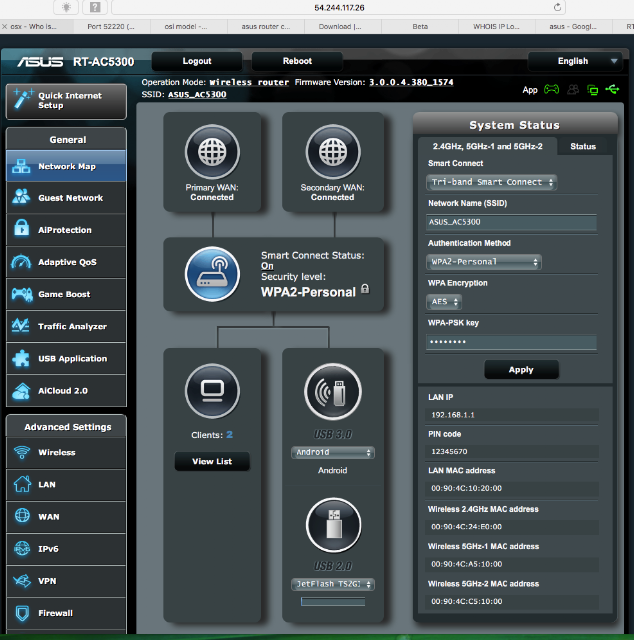The height and width of the screenshot is (640, 634).
Task: Click the green game controller icon
Action: click(551, 89)
